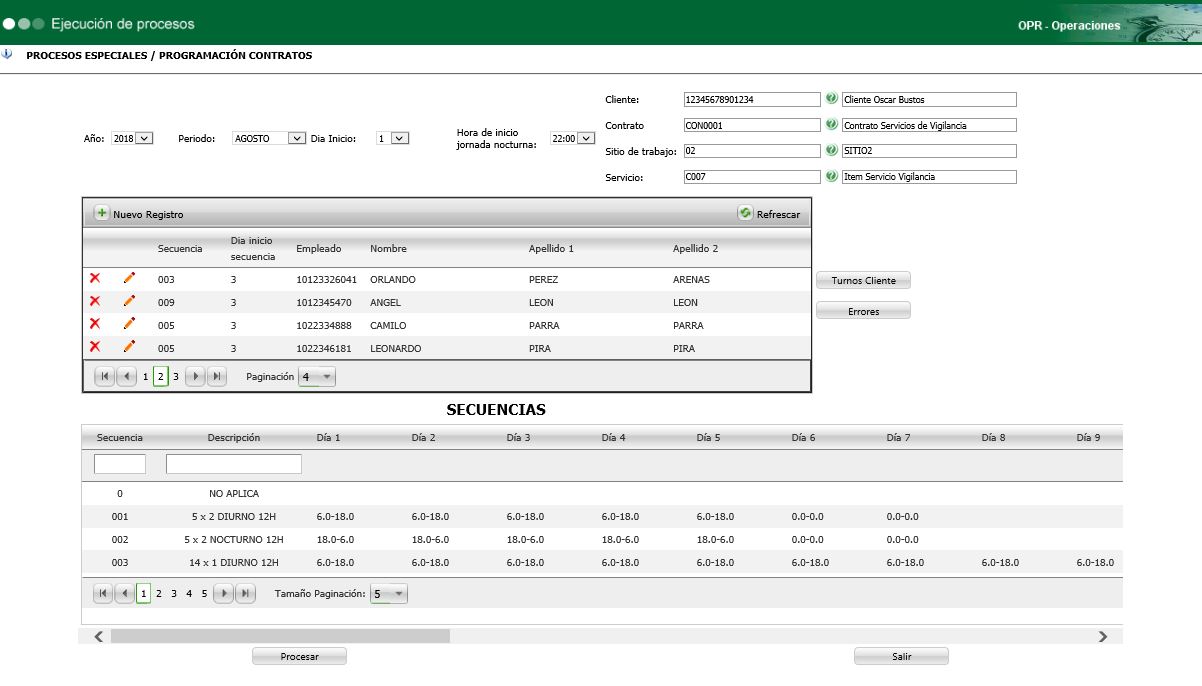Image resolution: width=1202 pixels, height=686 pixels.
Task: Open lookup icon beside Contrato field
Action: point(831,125)
